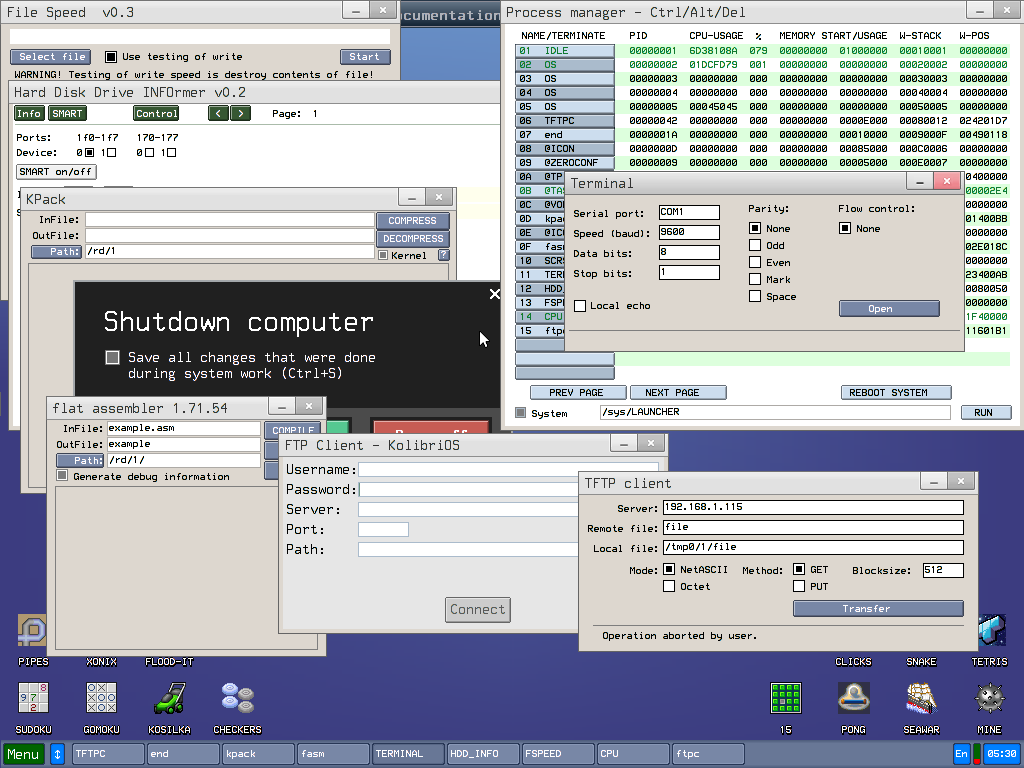Viewport: 1024px width, 768px height.
Task: Go to next page in HDD INFOrmer
Action: pos(240,114)
